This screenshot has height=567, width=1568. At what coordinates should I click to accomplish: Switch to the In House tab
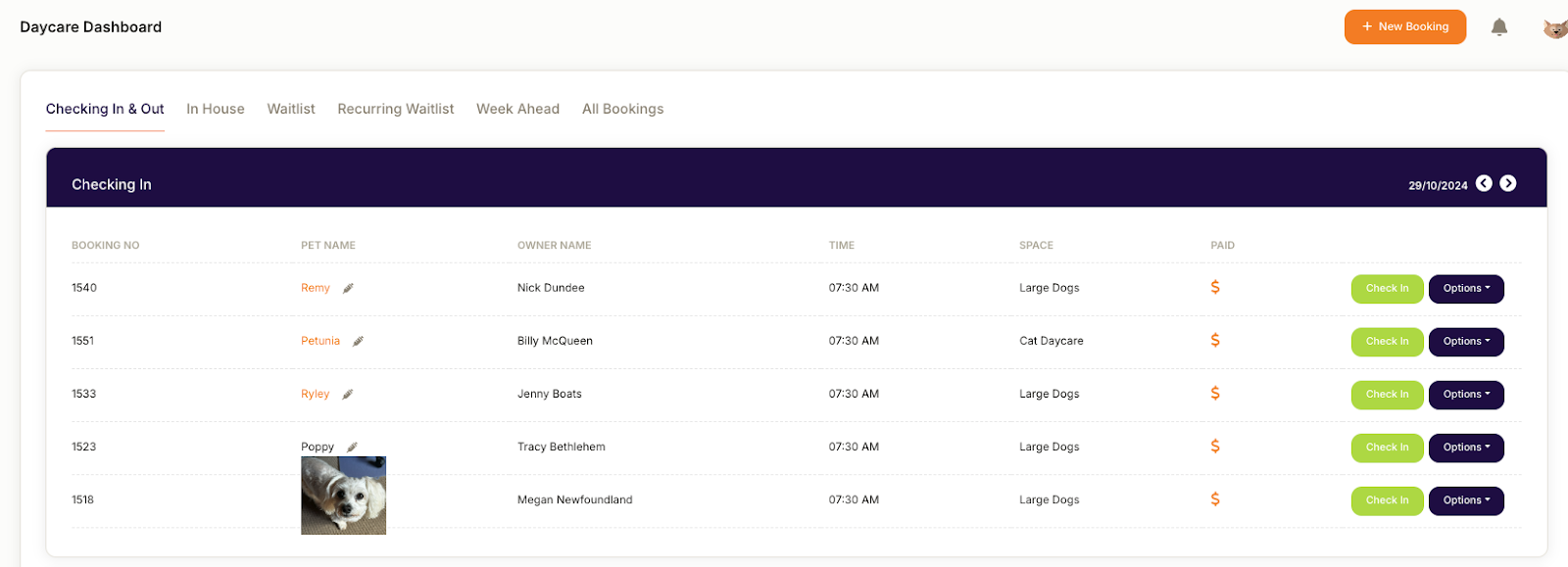pyautogui.click(x=216, y=109)
